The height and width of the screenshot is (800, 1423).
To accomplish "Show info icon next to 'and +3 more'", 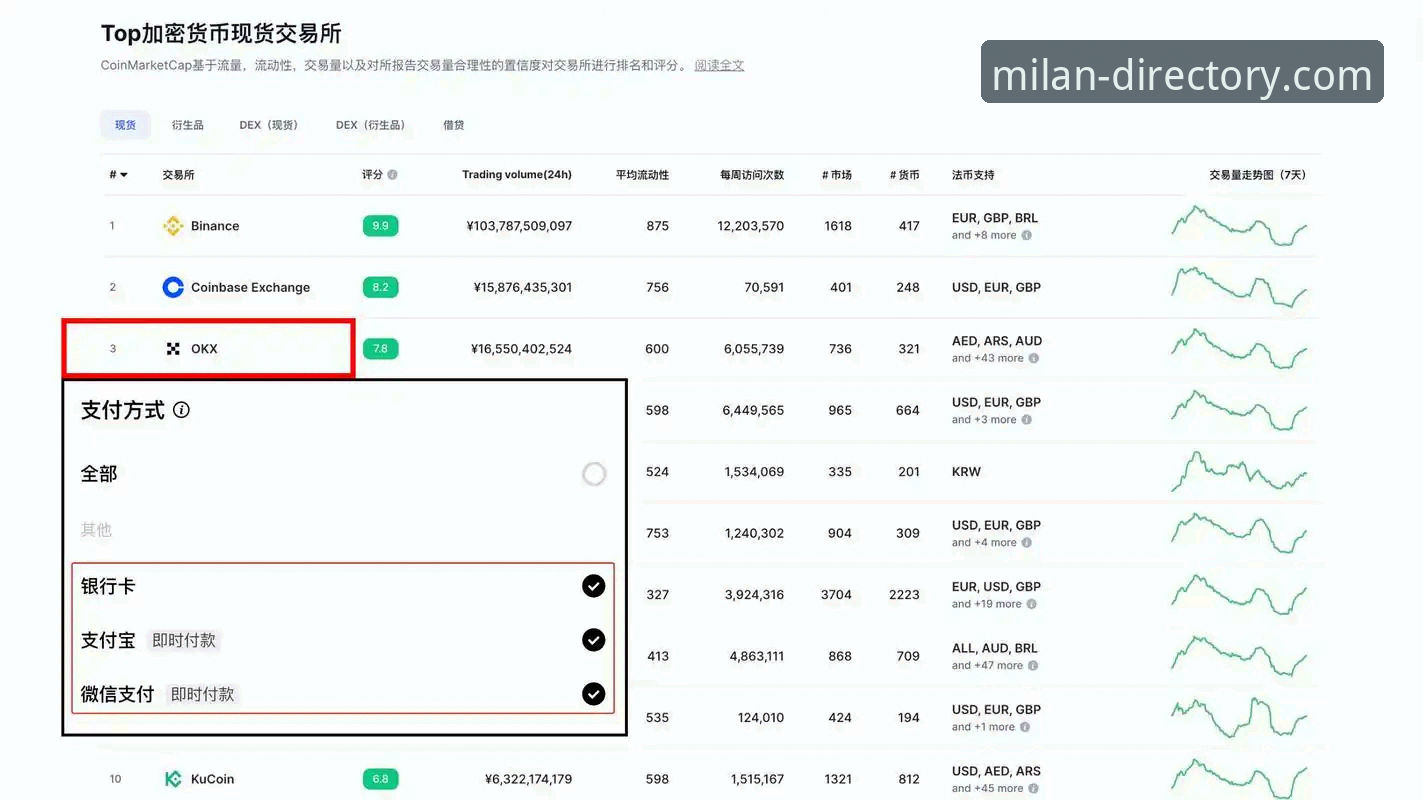I will pyautogui.click(x=1026, y=420).
